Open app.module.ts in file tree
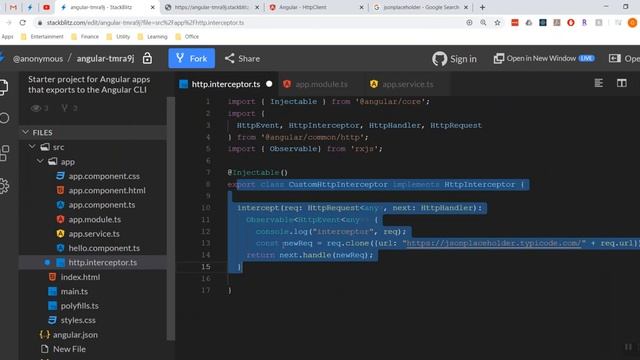 [x=94, y=219]
